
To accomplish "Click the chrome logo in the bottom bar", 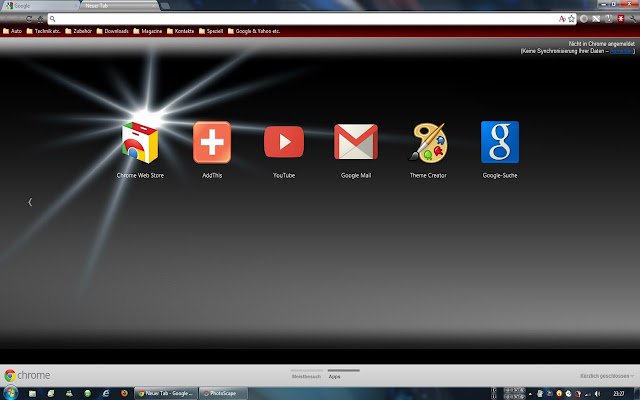I will (x=27, y=375).
